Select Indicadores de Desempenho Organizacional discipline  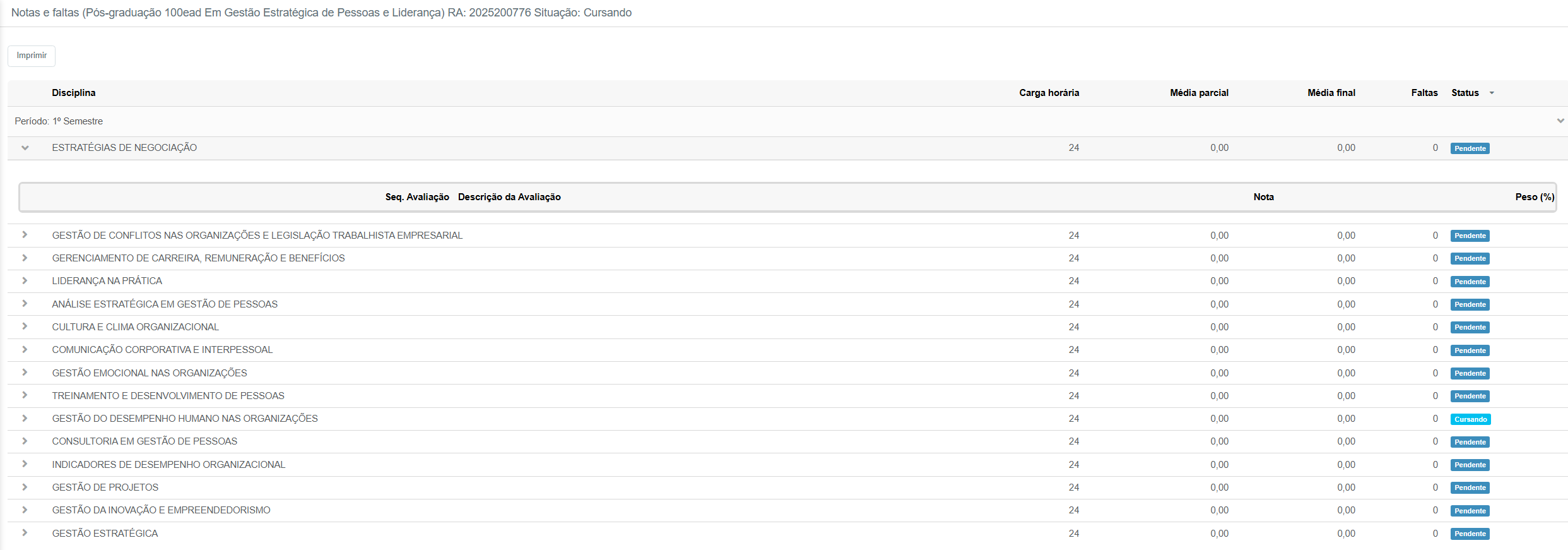(168, 465)
